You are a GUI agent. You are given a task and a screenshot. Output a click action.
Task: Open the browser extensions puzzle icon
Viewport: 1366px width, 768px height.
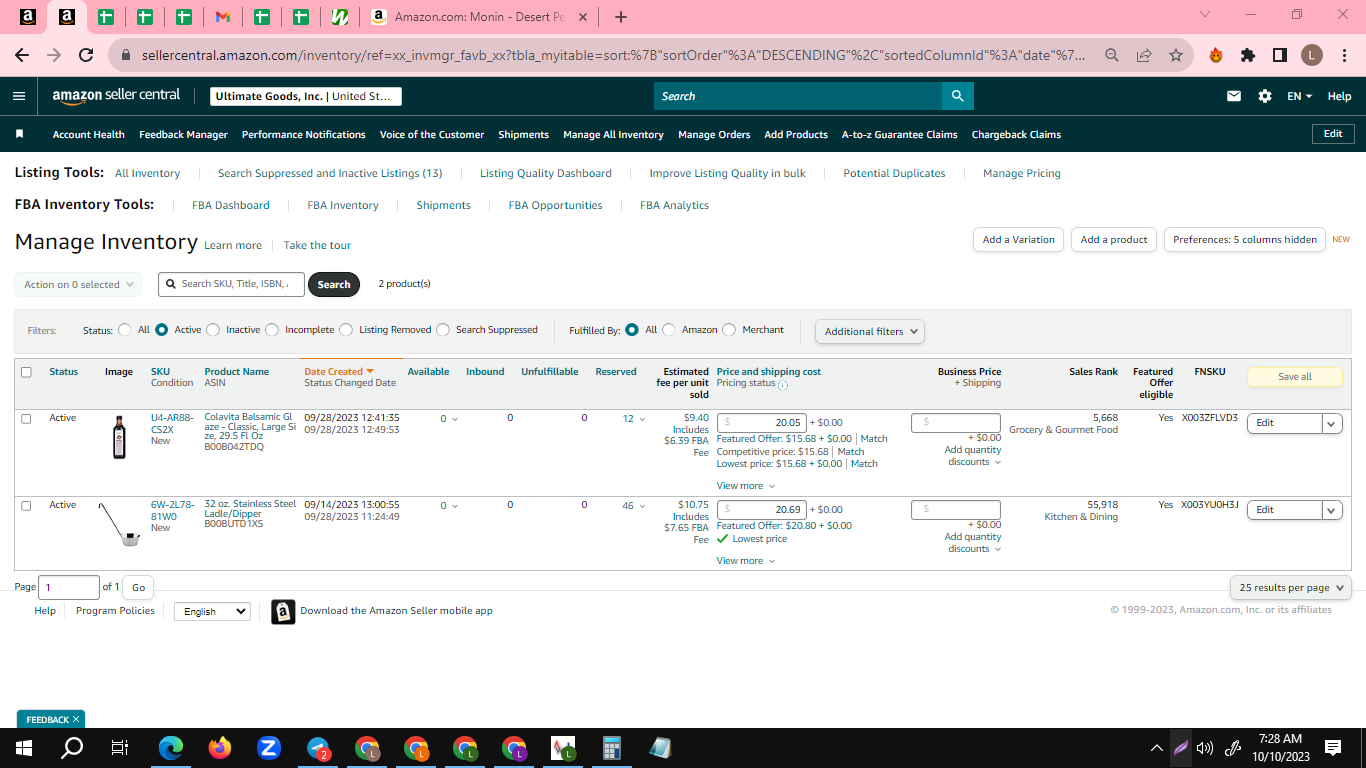coord(1247,55)
